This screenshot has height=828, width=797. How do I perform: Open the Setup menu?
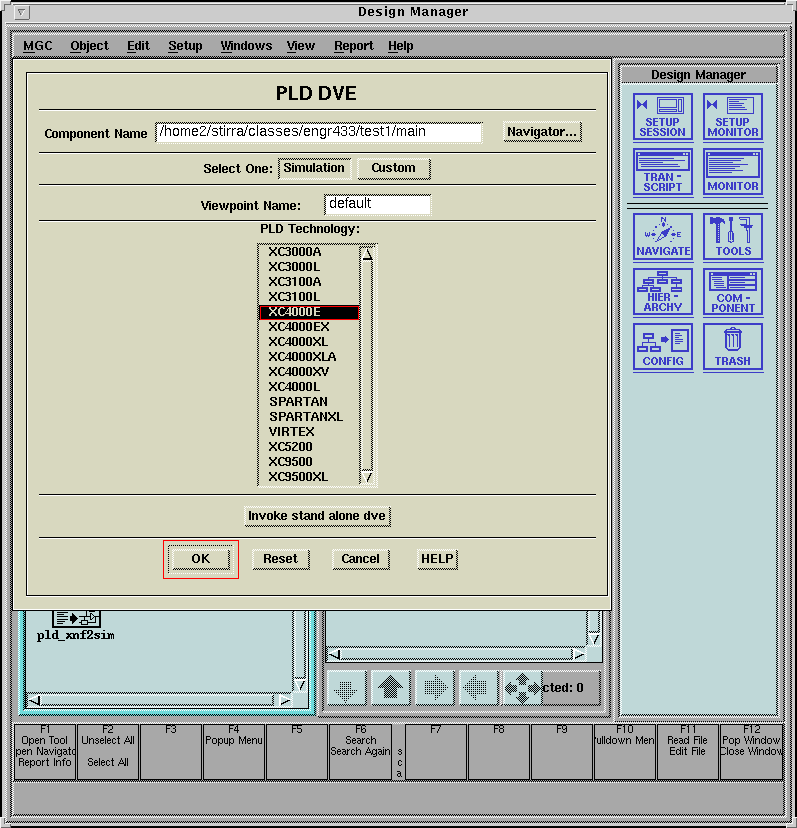coord(185,46)
